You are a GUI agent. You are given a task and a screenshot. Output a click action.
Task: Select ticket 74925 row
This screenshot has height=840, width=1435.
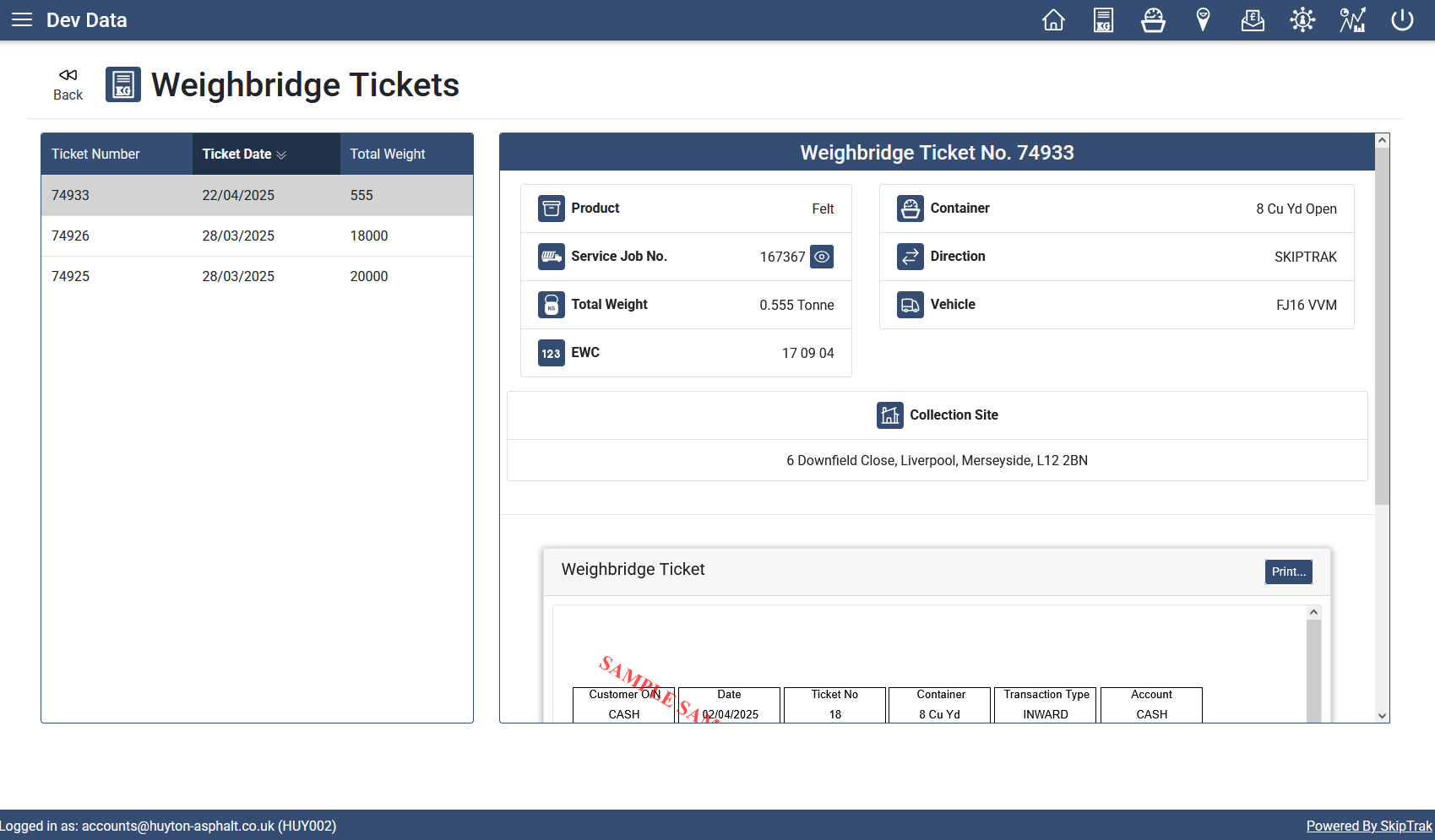point(257,276)
